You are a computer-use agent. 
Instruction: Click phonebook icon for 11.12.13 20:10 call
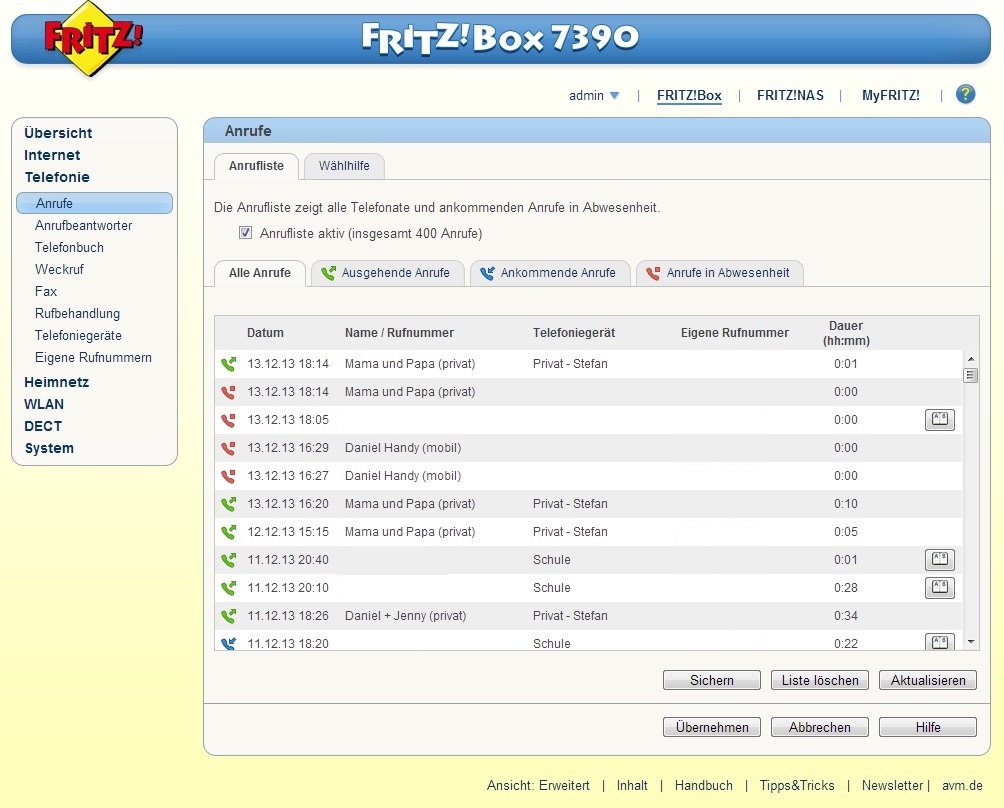pos(940,588)
